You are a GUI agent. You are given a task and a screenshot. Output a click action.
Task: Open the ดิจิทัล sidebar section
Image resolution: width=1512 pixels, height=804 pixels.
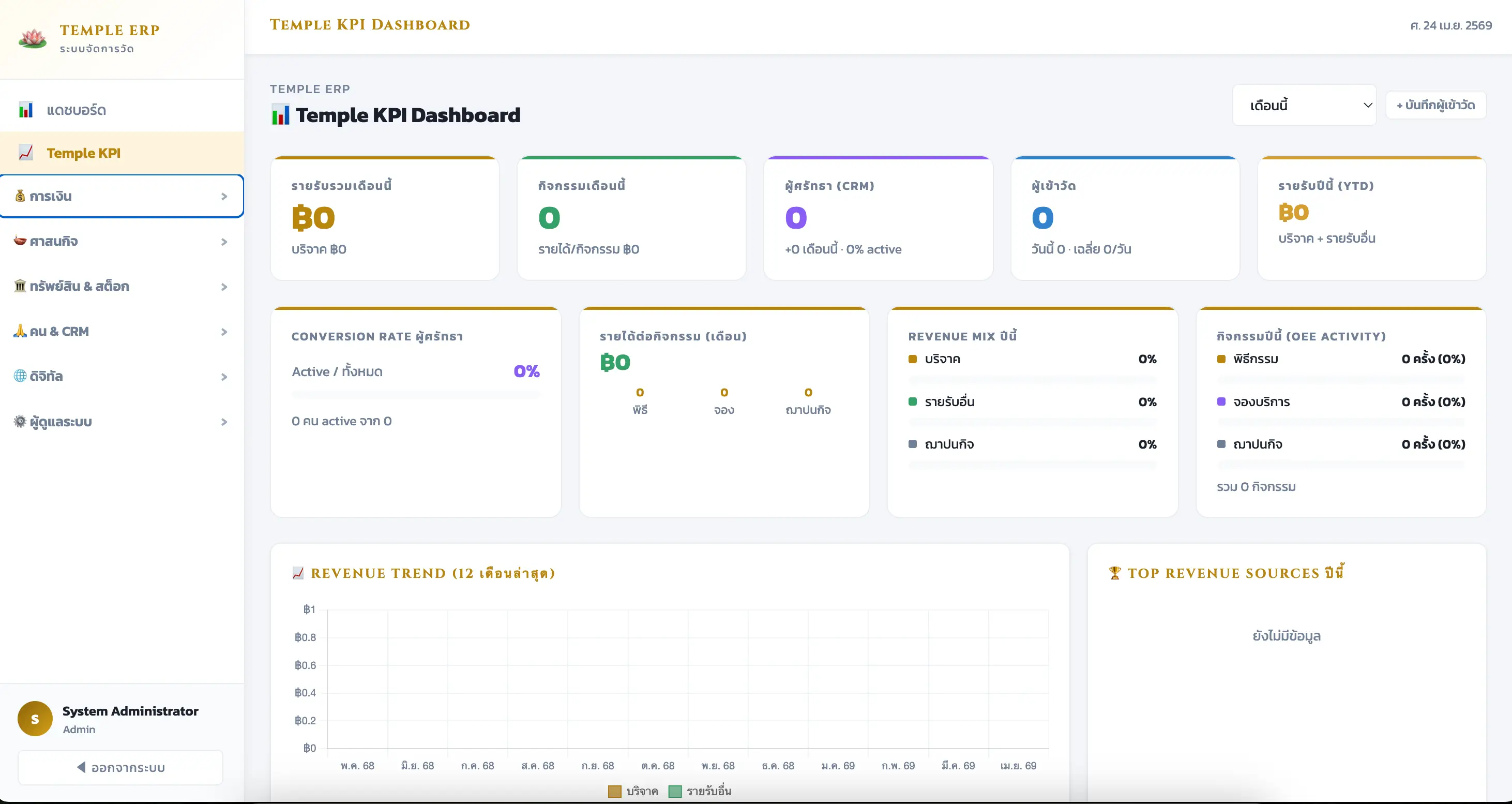click(x=122, y=377)
